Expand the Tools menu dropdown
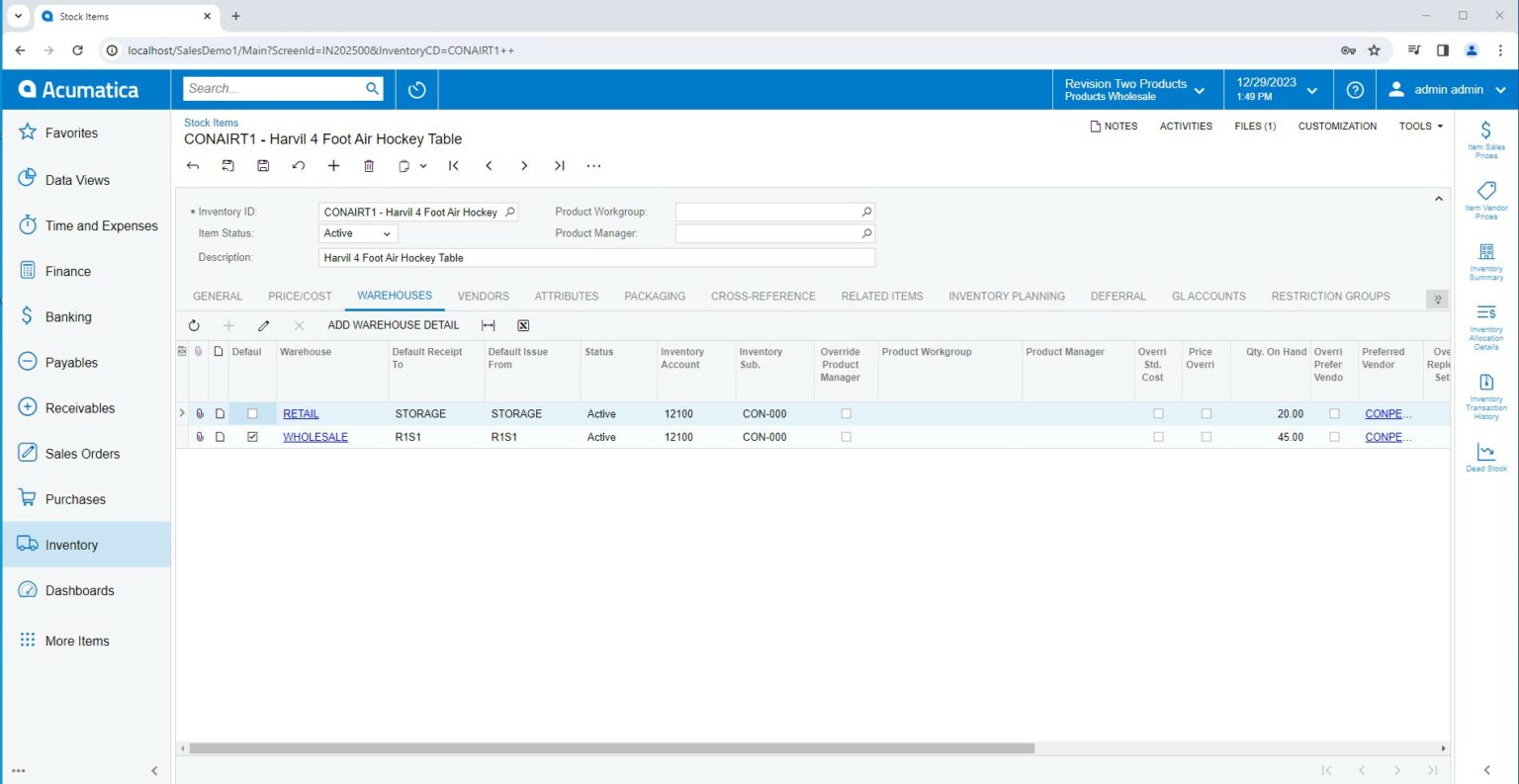Screen dimensions: 1519x784 pyautogui.click(x=1420, y=127)
